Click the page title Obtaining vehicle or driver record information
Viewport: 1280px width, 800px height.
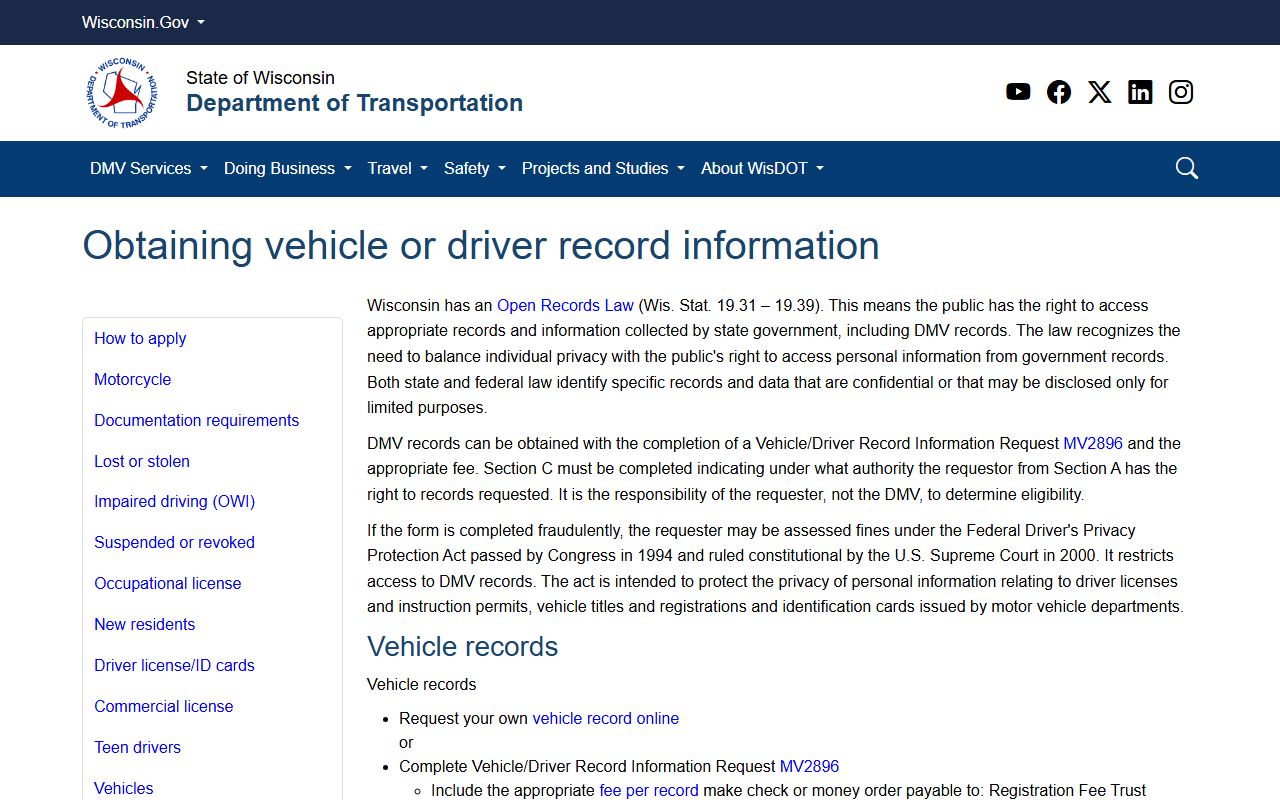coord(481,245)
